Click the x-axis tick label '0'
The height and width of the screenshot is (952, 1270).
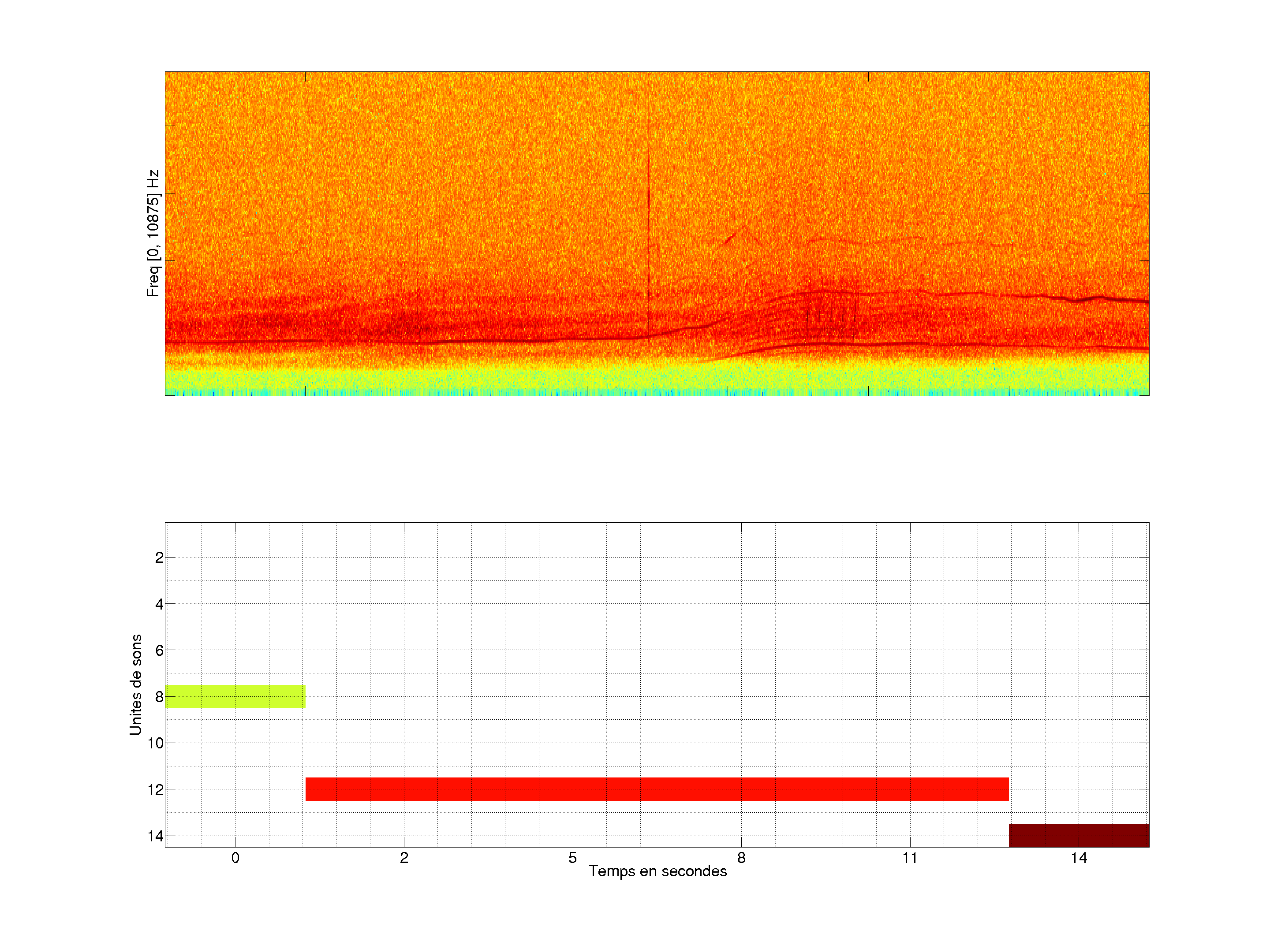[235, 858]
